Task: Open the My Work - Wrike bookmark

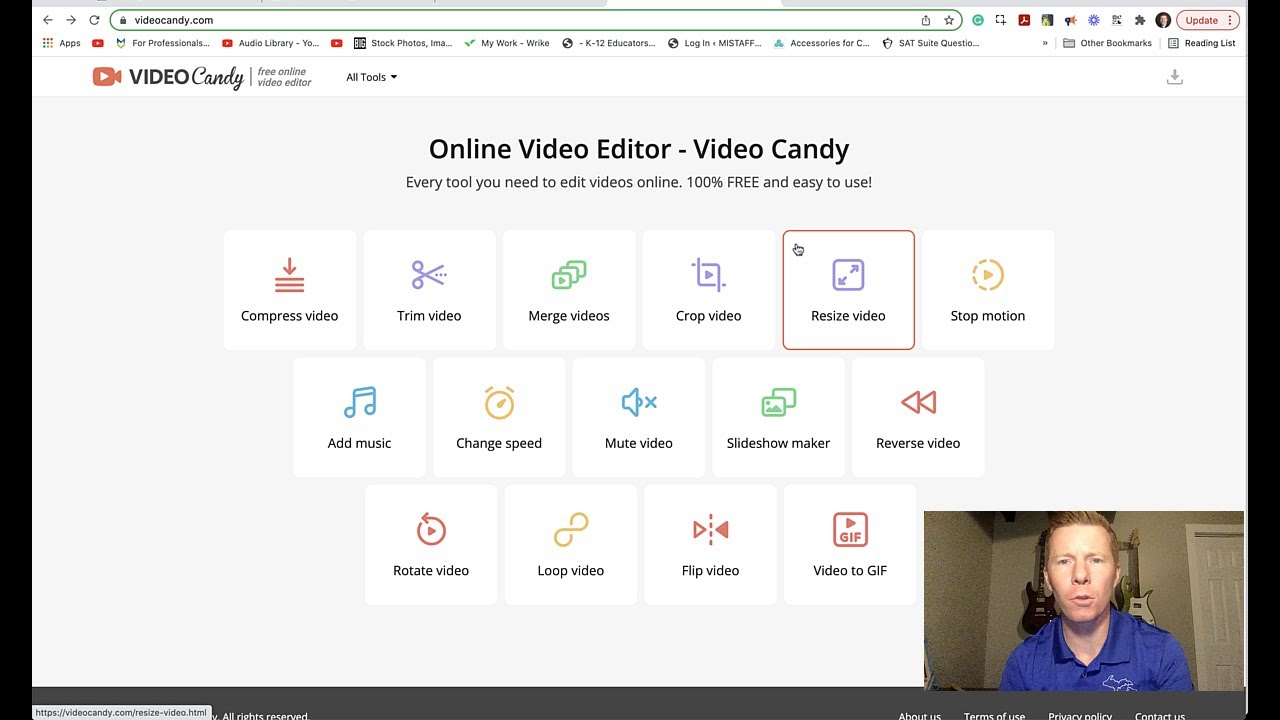Action: coord(507,43)
